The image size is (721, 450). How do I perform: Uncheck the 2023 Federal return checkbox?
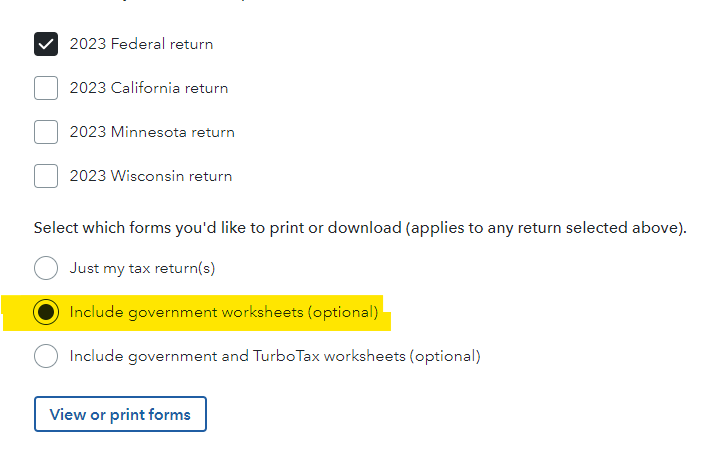pyautogui.click(x=46, y=44)
